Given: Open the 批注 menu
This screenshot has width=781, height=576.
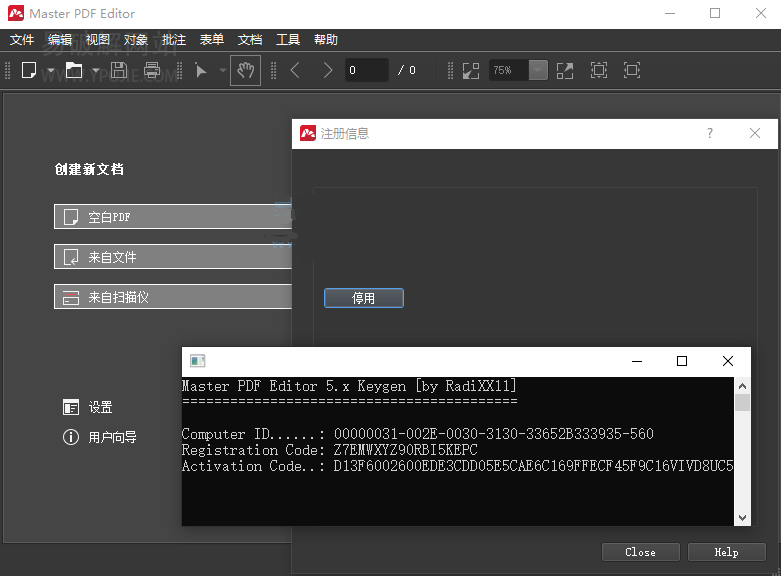Looking at the screenshot, I should (x=174, y=39).
